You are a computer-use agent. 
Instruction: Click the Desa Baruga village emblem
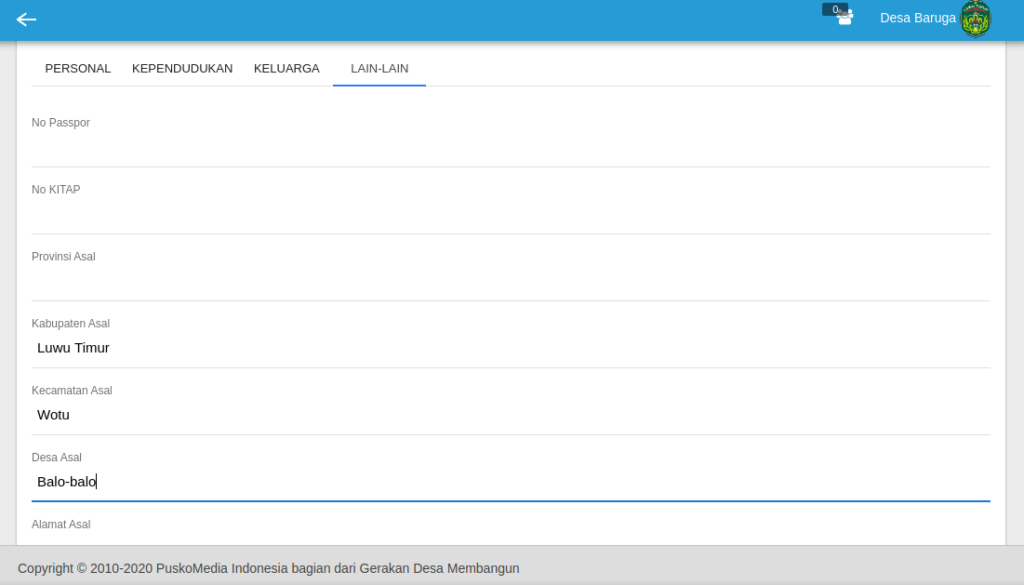coord(975,19)
